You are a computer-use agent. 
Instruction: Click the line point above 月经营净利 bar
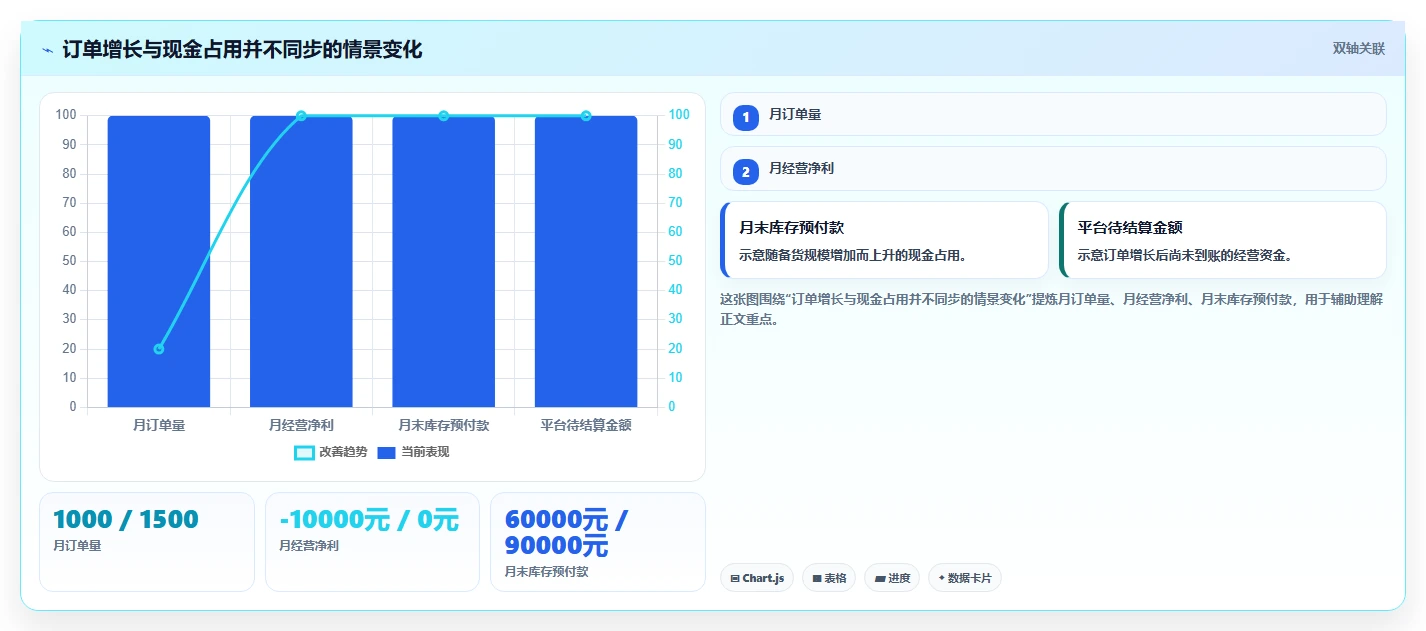(301, 116)
